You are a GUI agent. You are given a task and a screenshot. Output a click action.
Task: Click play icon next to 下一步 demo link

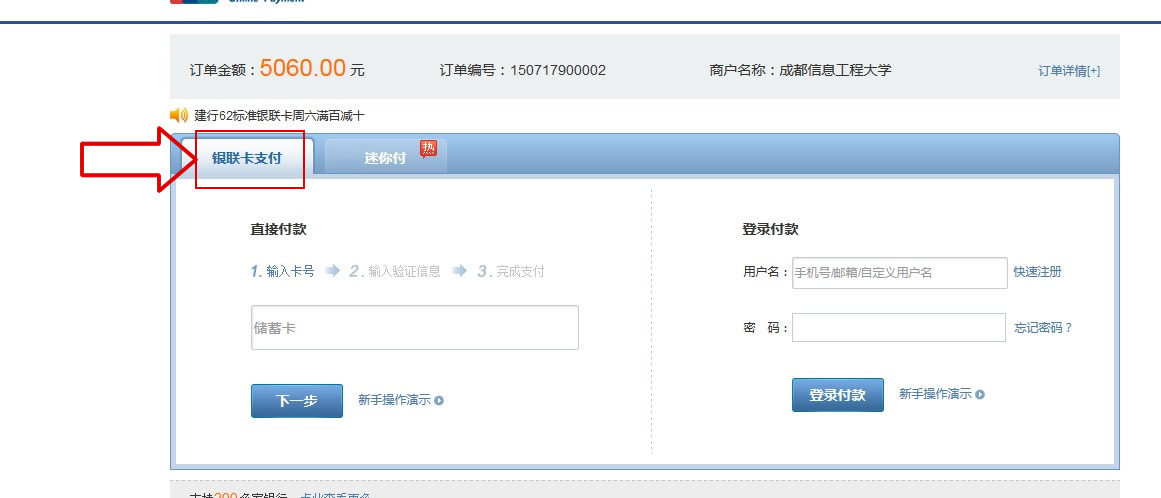(439, 400)
